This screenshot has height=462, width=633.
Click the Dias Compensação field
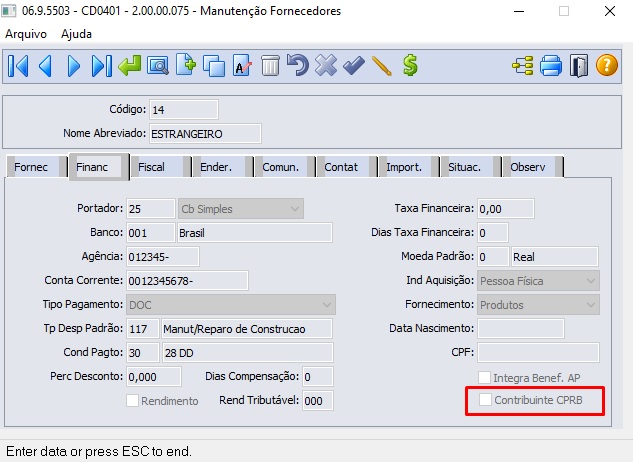[318, 377]
